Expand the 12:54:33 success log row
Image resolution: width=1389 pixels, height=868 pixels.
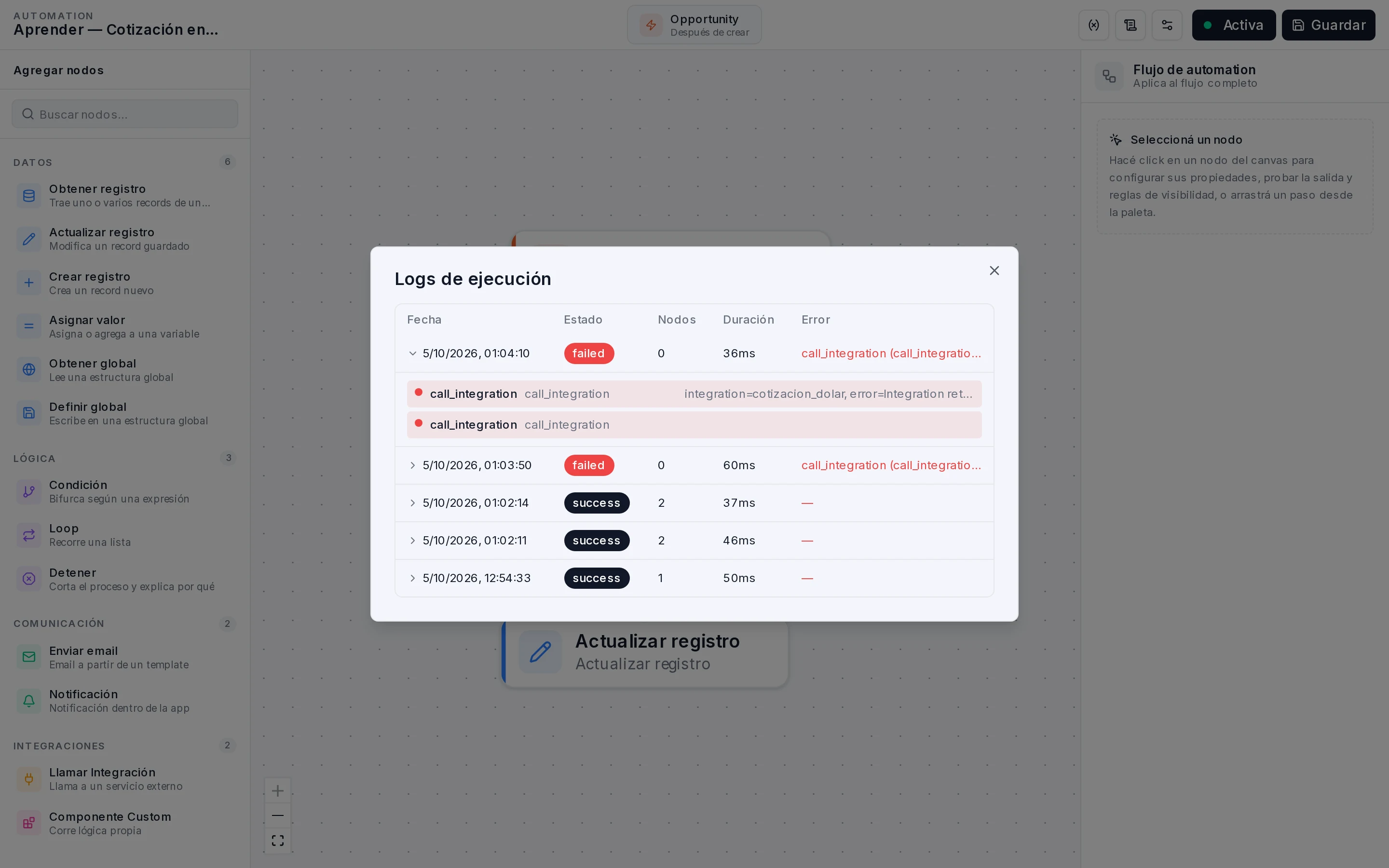coord(412,578)
